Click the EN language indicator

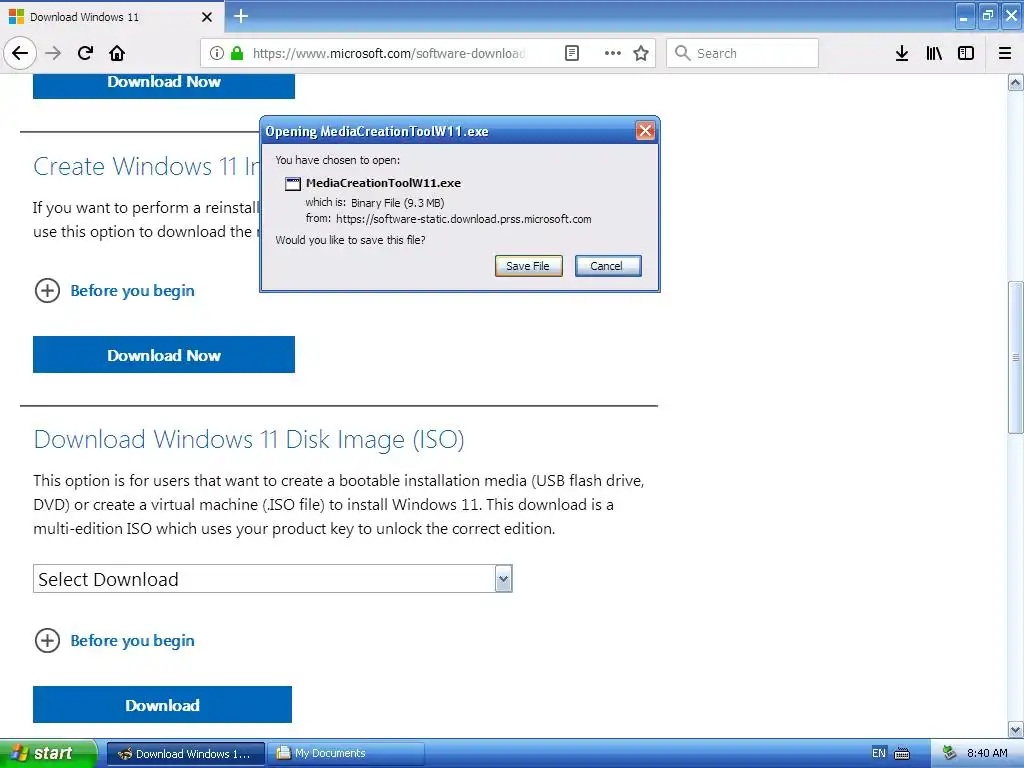click(879, 753)
